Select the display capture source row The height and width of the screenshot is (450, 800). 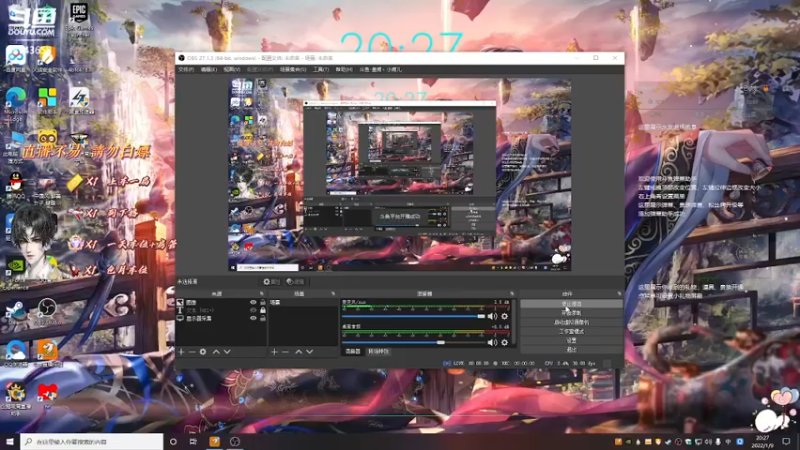pyautogui.click(x=220, y=318)
